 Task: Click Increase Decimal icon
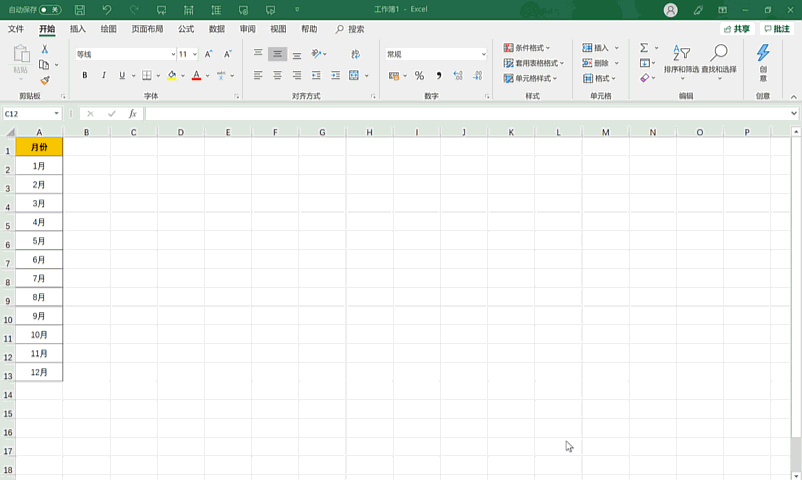[x=458, y=76]
